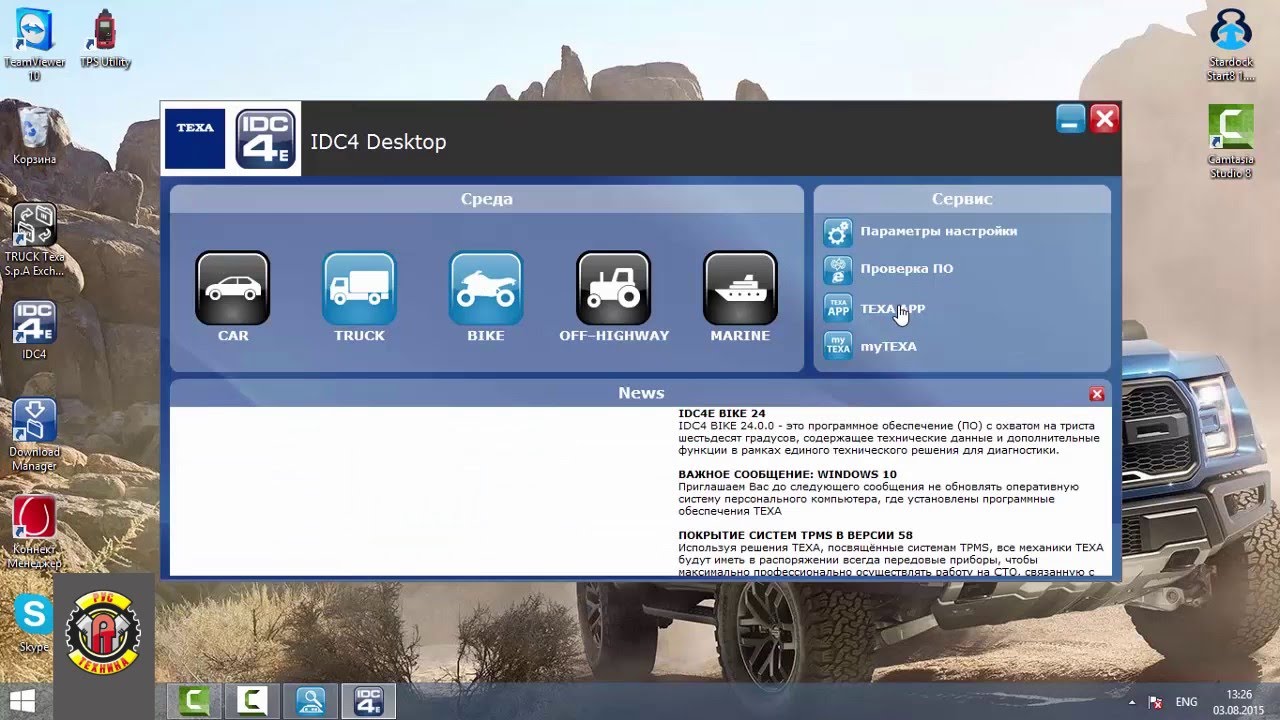The image size is (1280, 720).
Task: Click the Среда section header
Action: [x=487, y=199]
